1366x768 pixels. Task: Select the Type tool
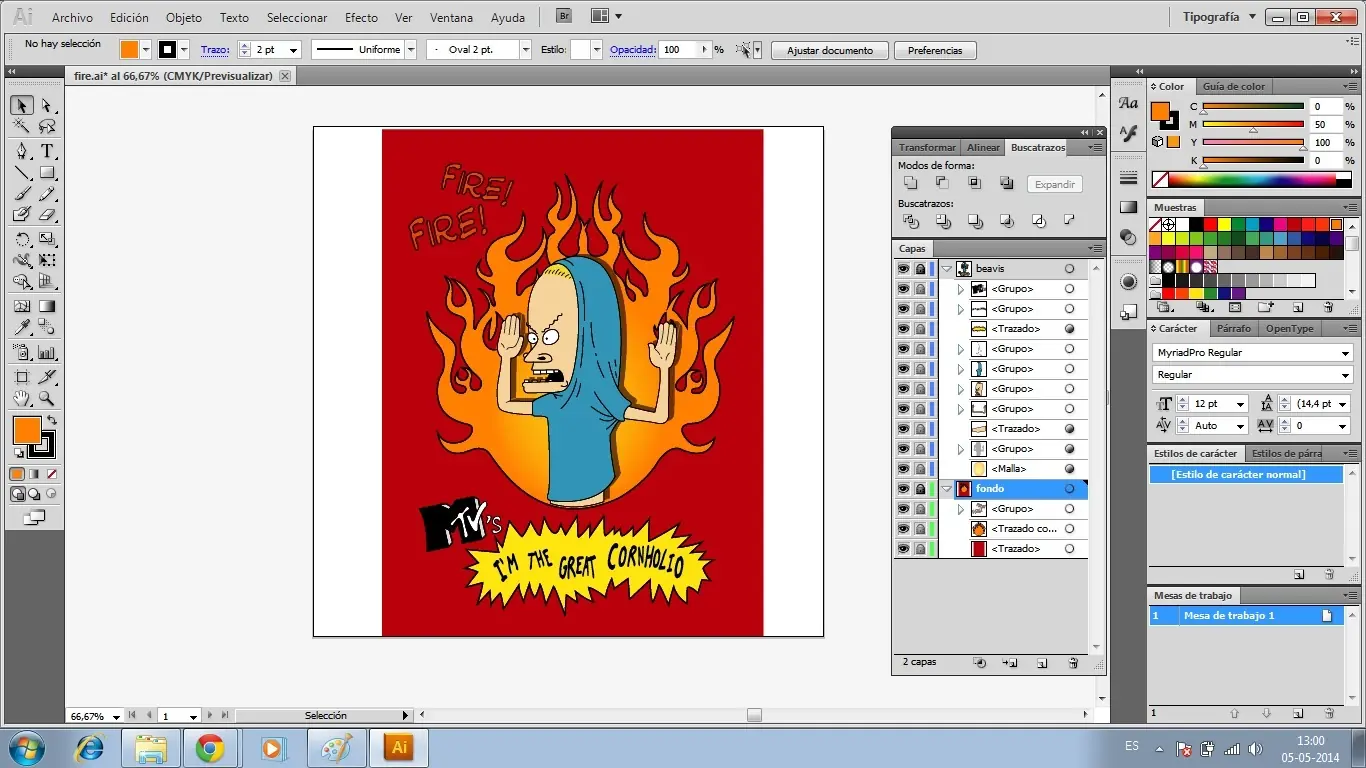[x=47, y=151]
